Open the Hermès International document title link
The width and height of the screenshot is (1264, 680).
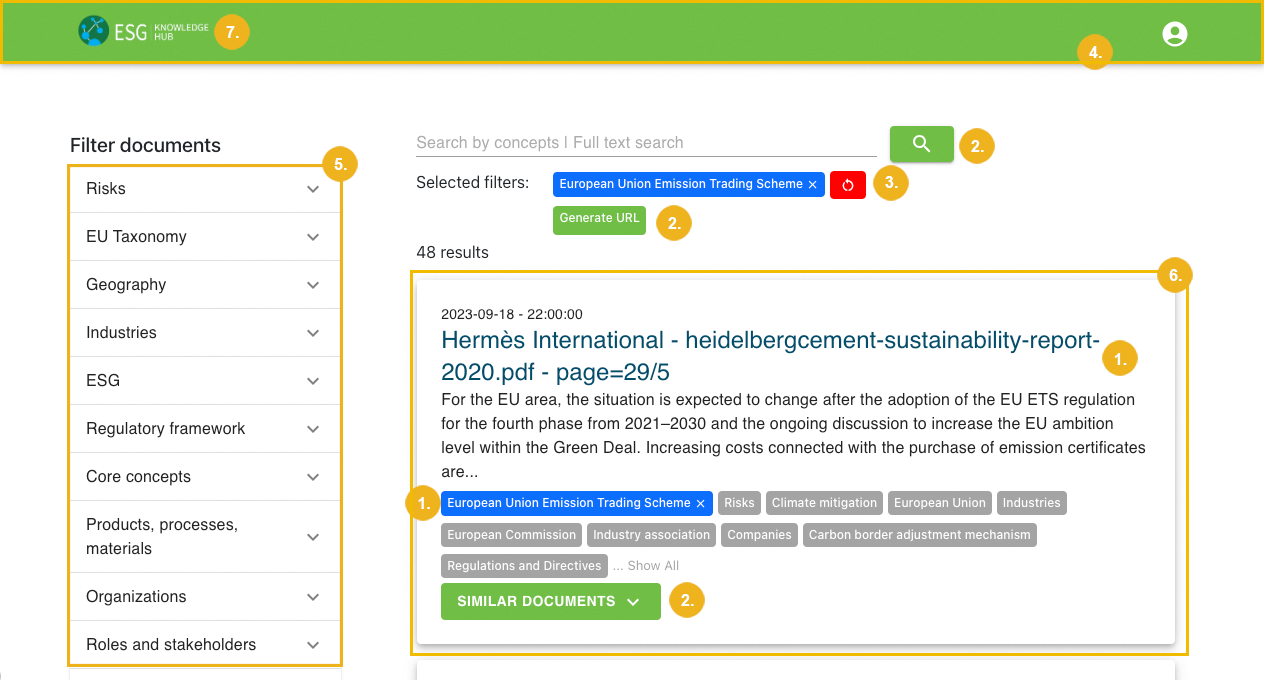pyautogui.click(x=770, y=341)
